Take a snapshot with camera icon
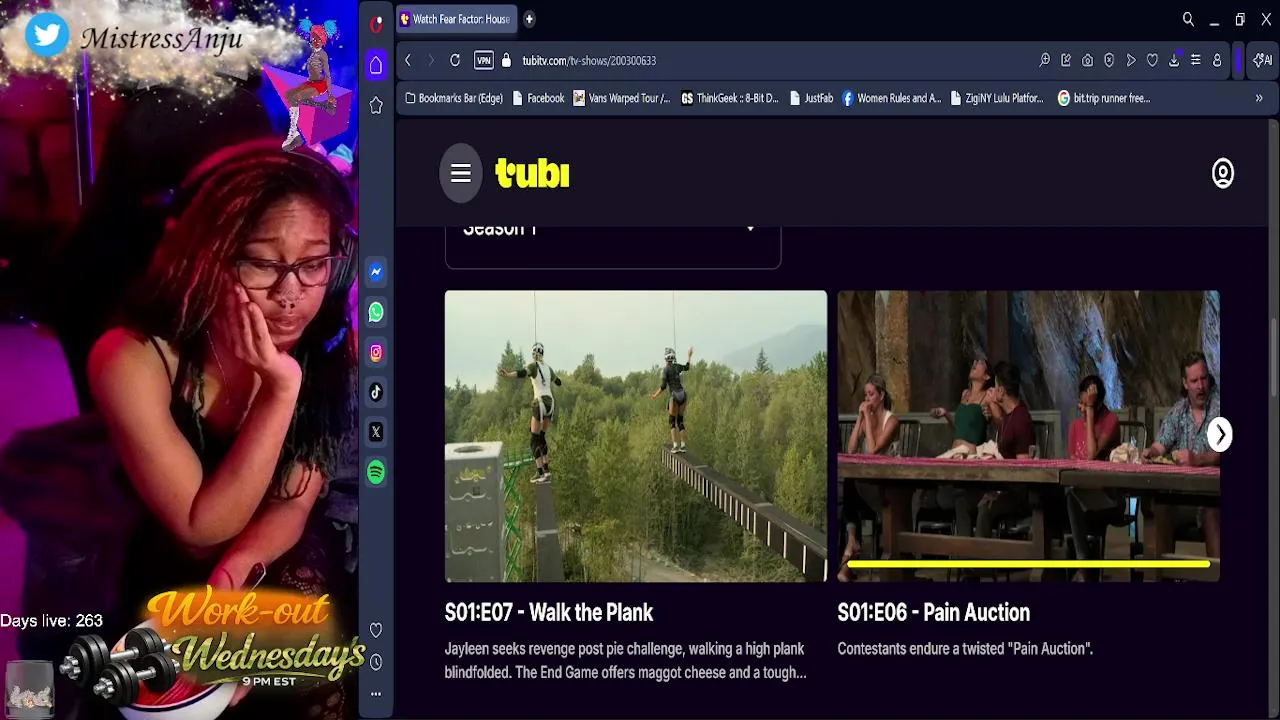Viewport: 1280px width, 720px height. click(x=1087, y=60)
